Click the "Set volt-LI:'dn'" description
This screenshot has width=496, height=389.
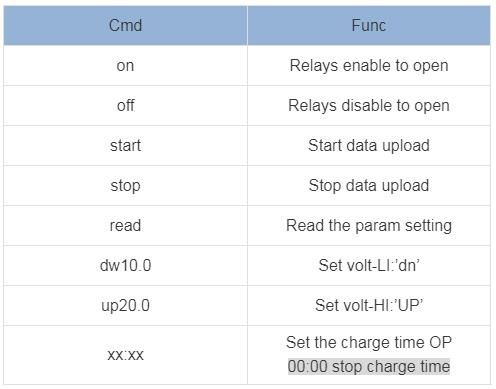click(x=369, y=265)
